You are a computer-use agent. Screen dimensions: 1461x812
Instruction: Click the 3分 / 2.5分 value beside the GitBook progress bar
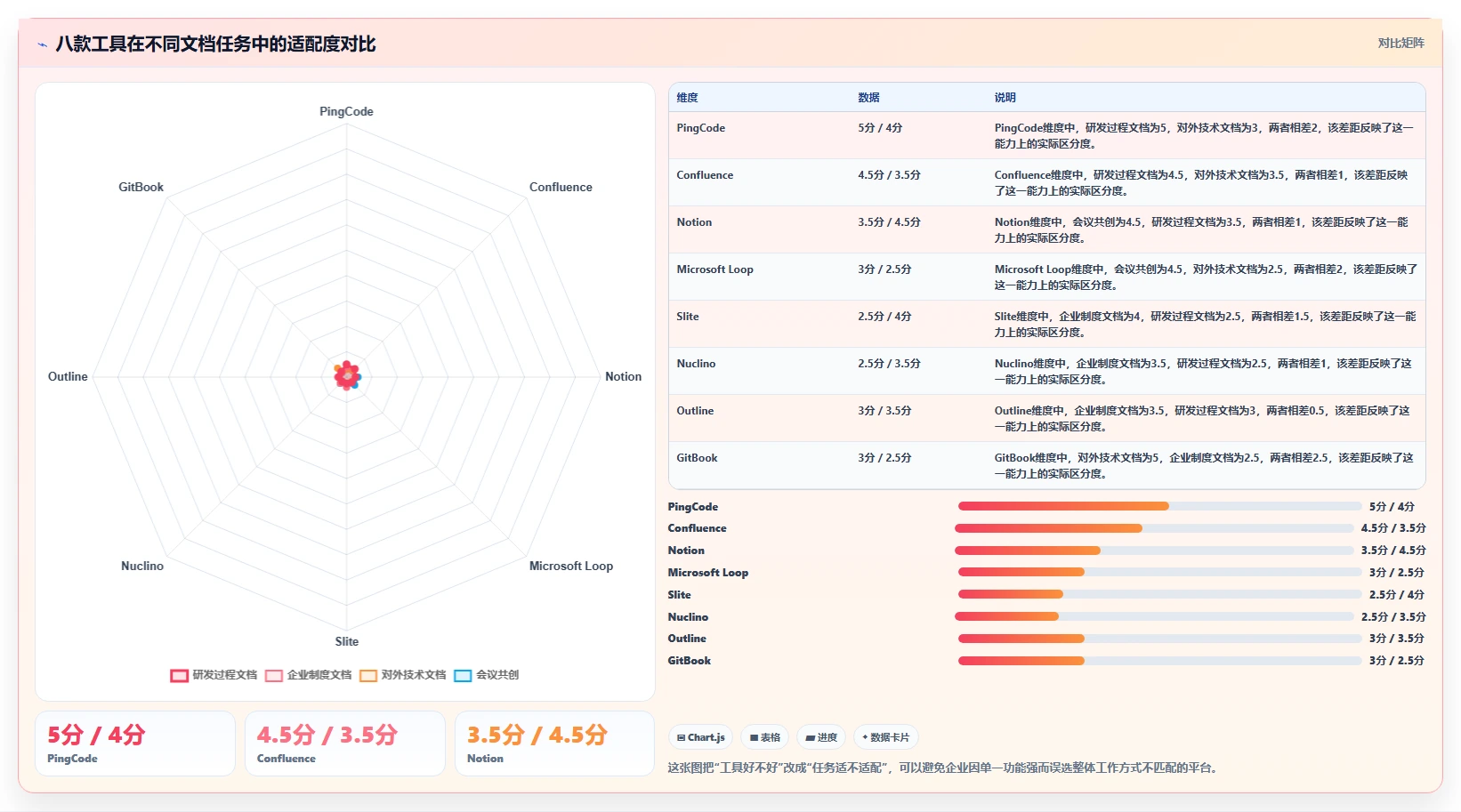(x=1397, y=661)
